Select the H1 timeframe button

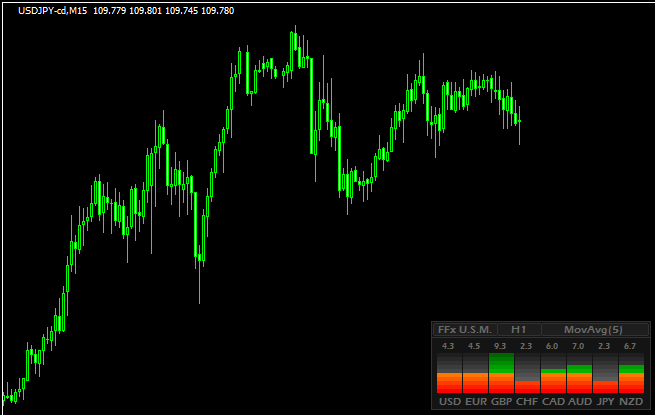[518, 329]
